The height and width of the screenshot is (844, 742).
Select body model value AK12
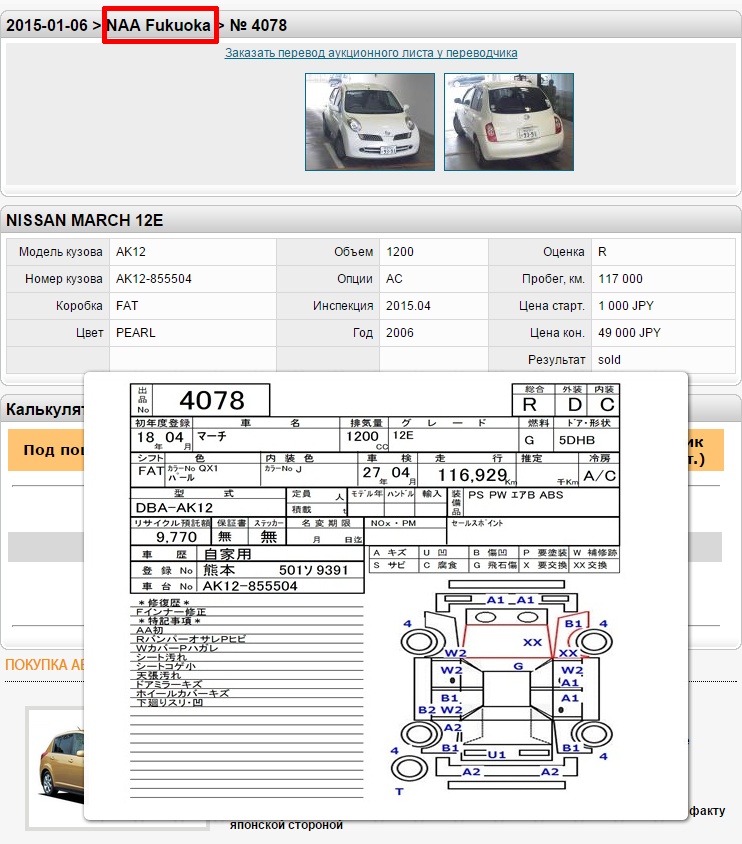(x=131, y=252)
